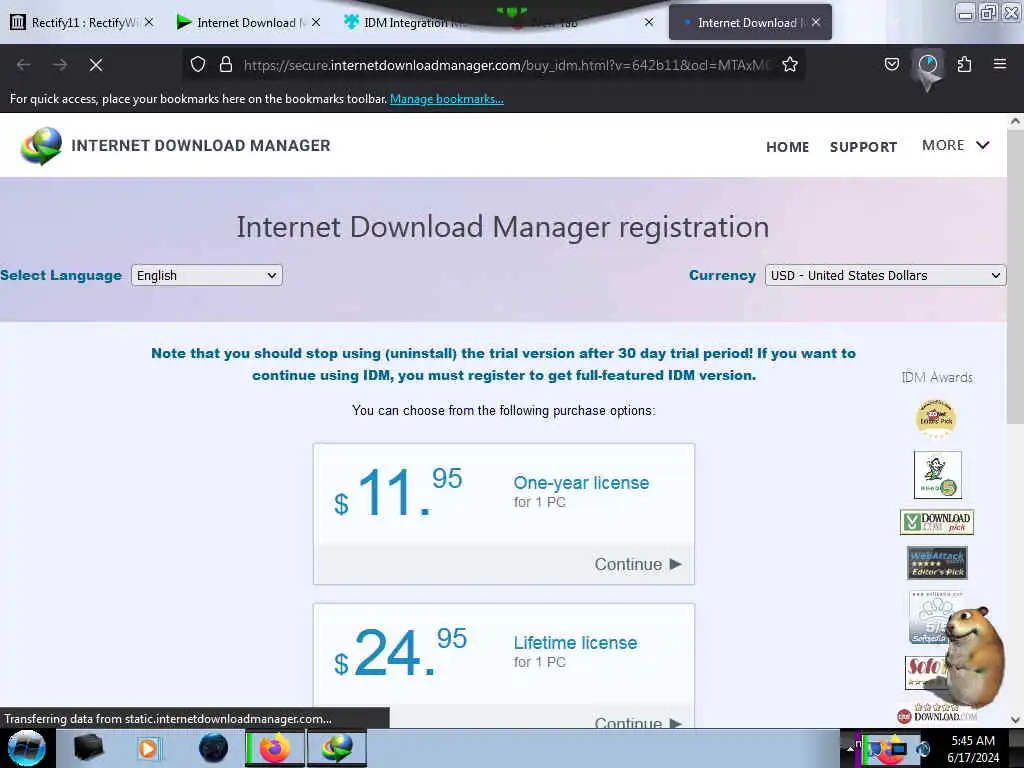Image resolution: width=1024 pixels, height=768 pixels.
Task: Open the Firefox hamburger application menu
Action: point(999,64)
